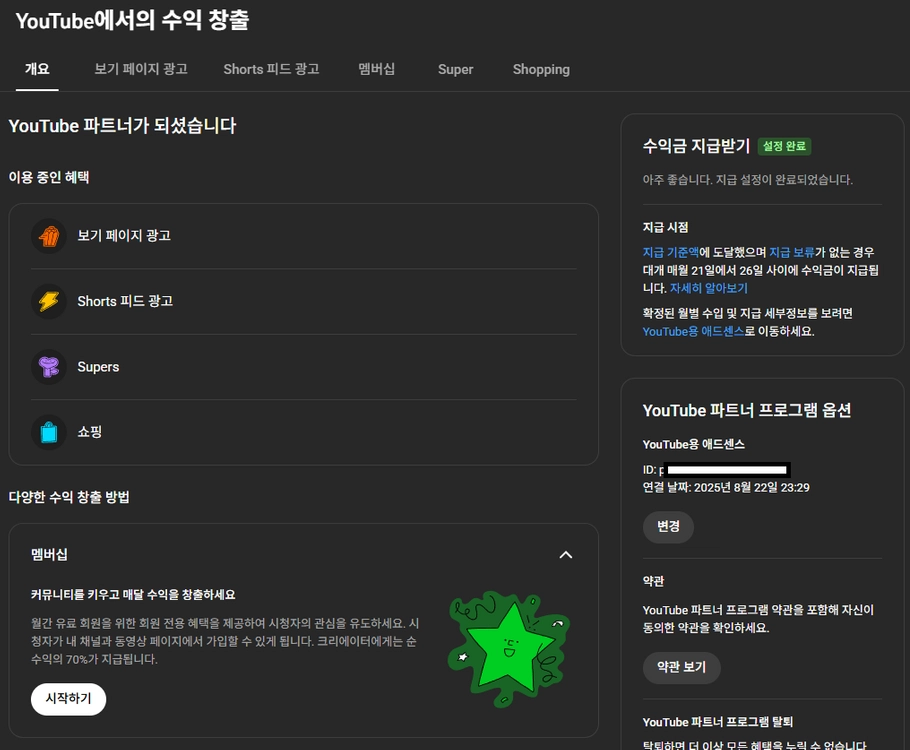Click the 설정 완료 status badge
This screenshot has width=910, height=750.
pyautogui.click(x=784, y=146)
